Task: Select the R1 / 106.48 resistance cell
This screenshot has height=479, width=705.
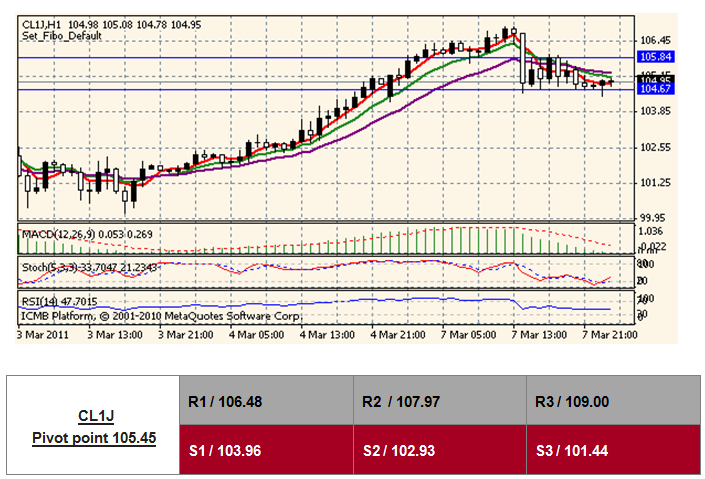Action: pos(265,401)
